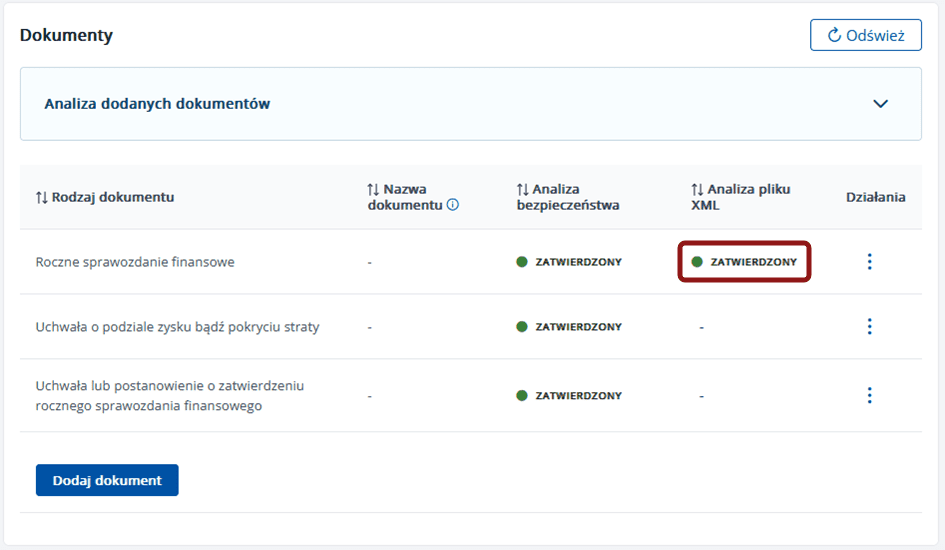945x550 pixels.
Task: Sort the table by Rodzaj dokumentu
Action: click(105, 197)
